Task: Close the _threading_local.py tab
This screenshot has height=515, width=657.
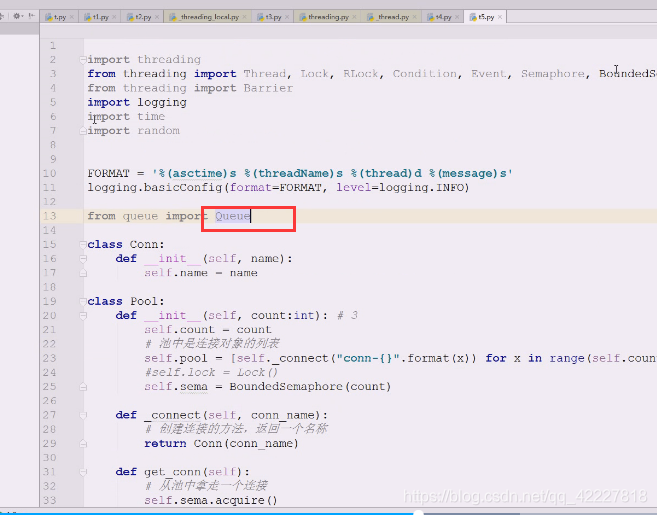Action: 244,17
